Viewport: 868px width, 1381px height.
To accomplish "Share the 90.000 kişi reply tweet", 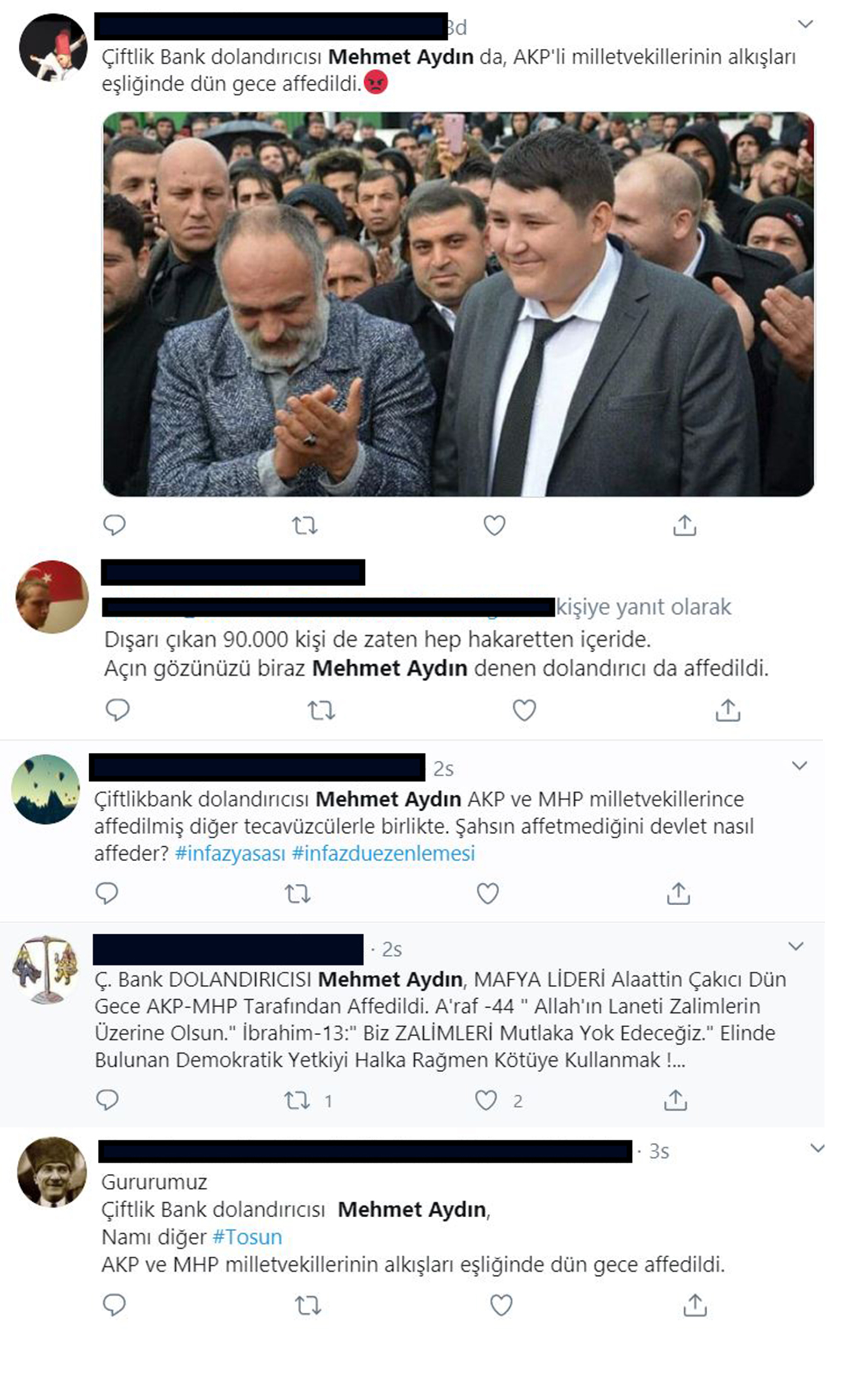I will [x=728, y=710].
